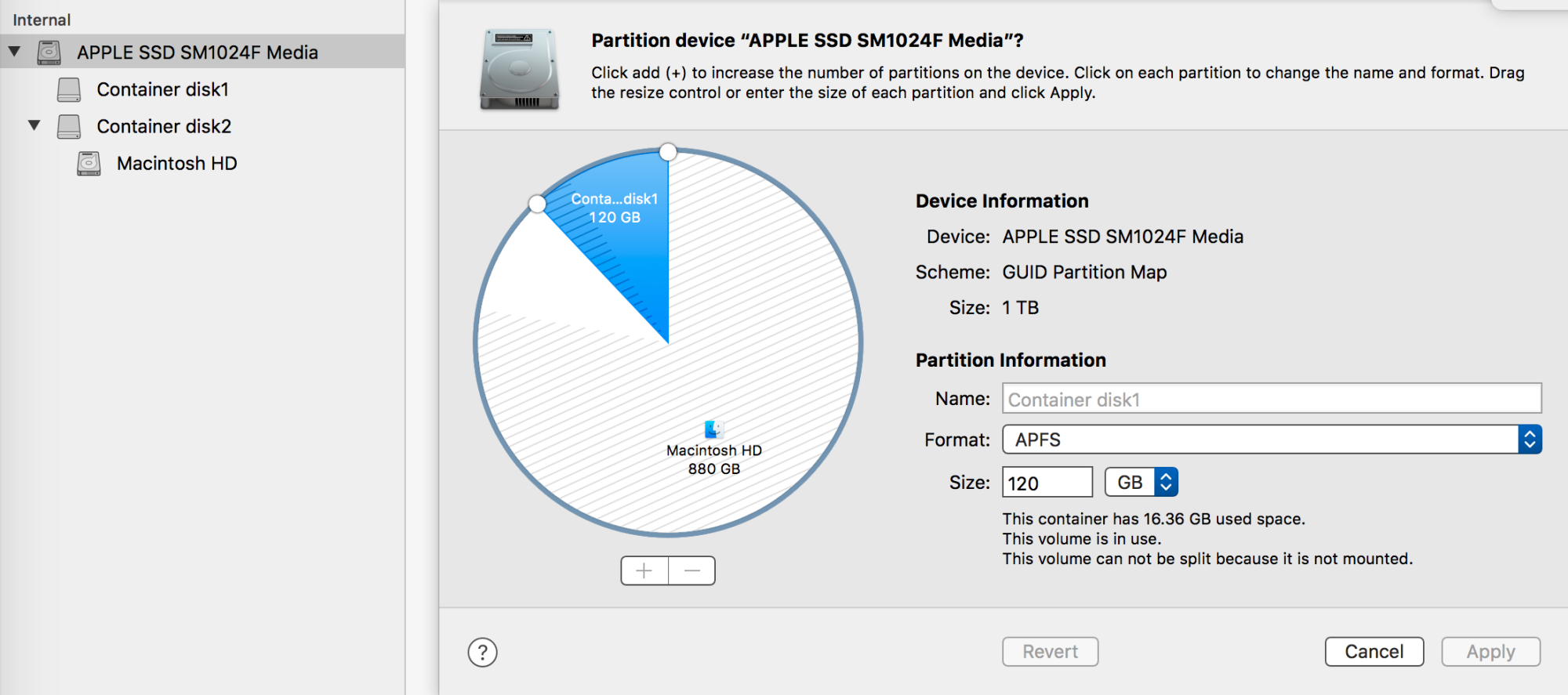This screenshot has height=695, width=1568.
Task: Click the "This volume is in use." text
Action: point(1082,539)
